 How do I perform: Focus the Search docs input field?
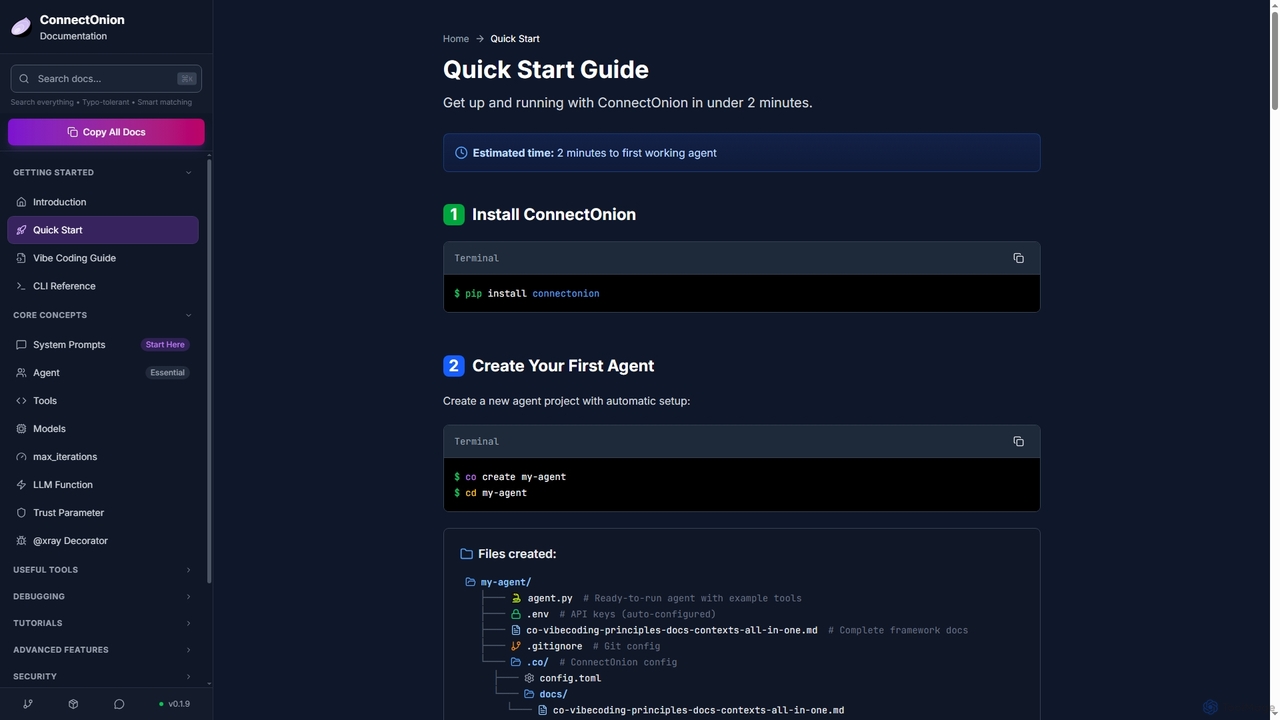click(106, 79)
